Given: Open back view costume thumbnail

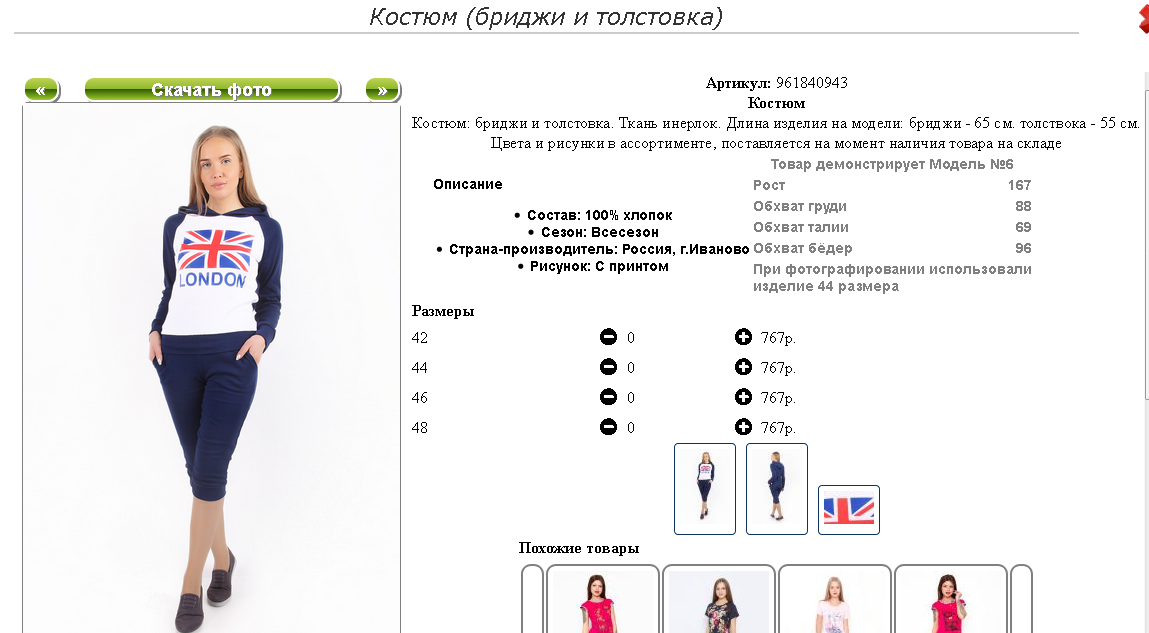Looking at the screenshot, I should (x=777, y=489).
